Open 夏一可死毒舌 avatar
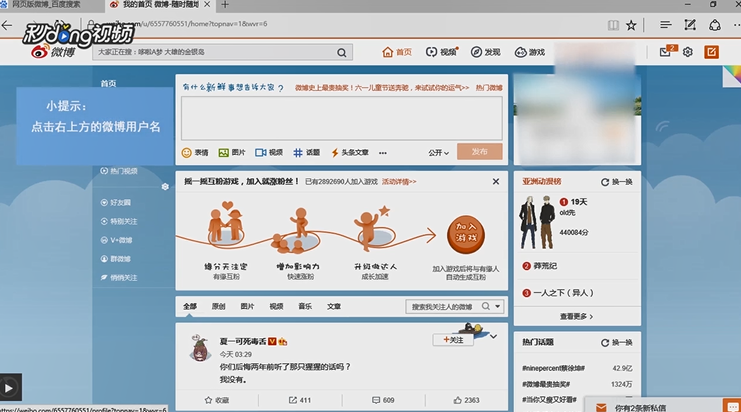 [x=200, y=348]
